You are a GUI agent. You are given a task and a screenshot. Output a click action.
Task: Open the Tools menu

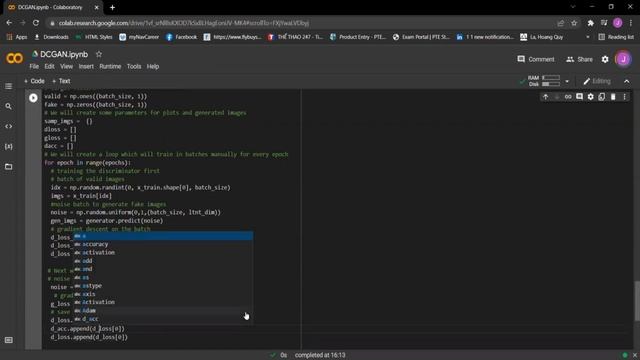point(134,67)
